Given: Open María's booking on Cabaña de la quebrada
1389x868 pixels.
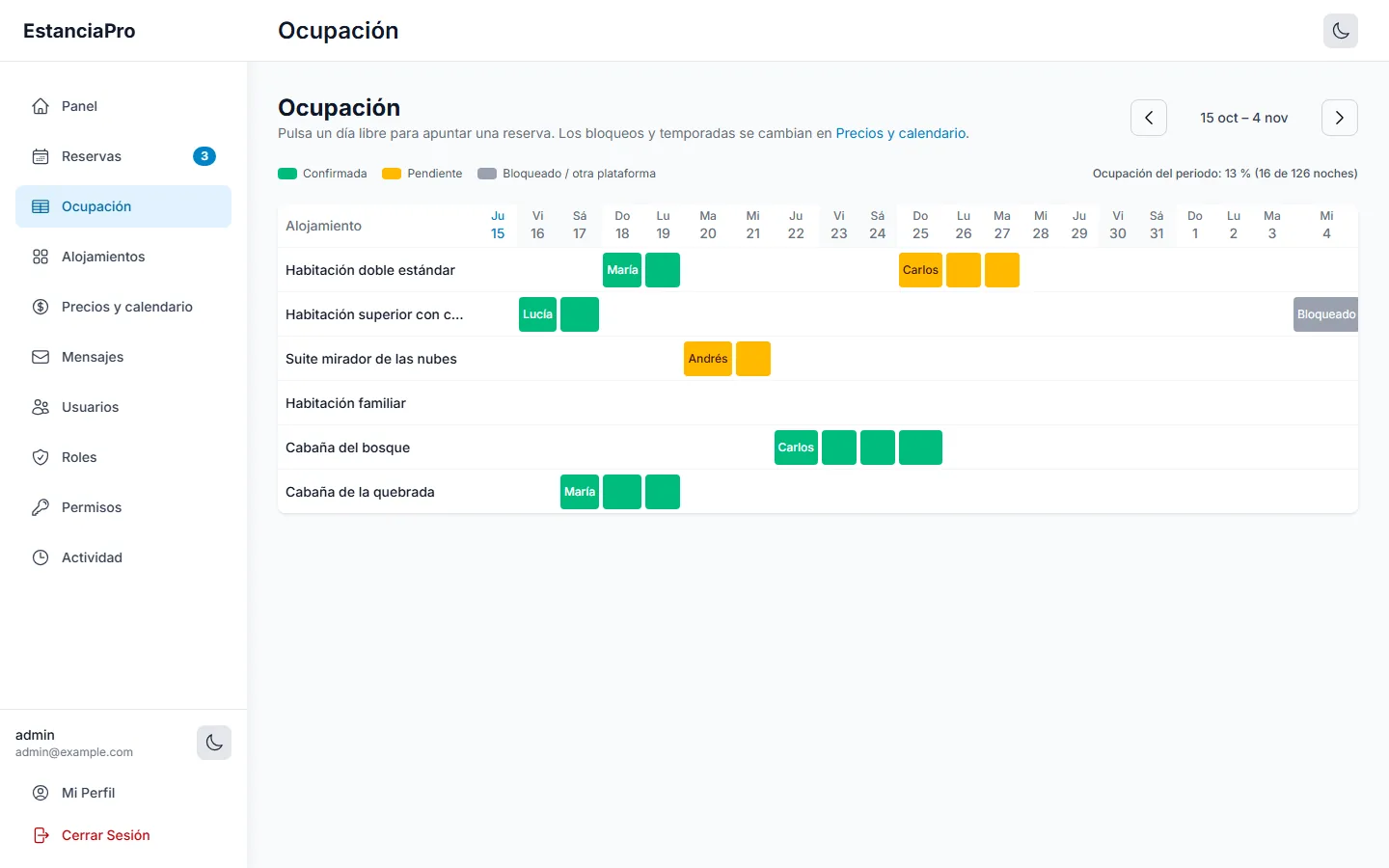Looking at the screenshot, I should [x=580, y=492].
